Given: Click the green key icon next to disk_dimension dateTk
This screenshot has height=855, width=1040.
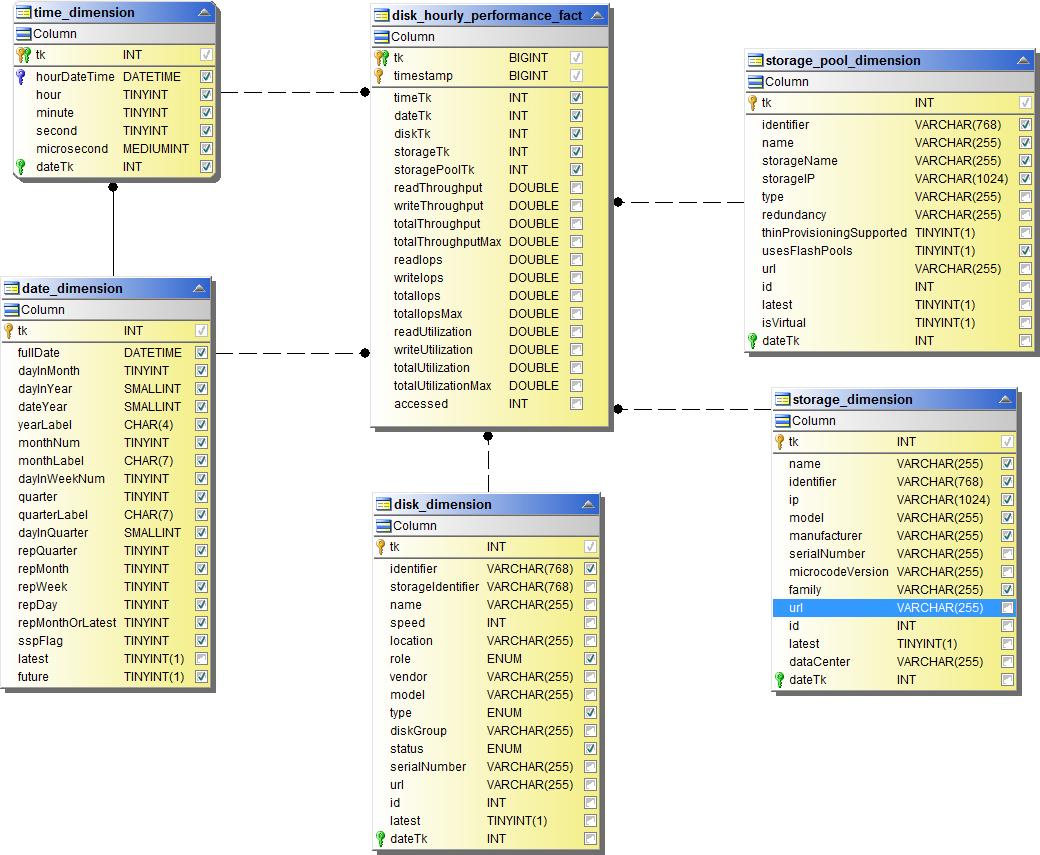Looking at the screenshot, I should tap(380, 839).
